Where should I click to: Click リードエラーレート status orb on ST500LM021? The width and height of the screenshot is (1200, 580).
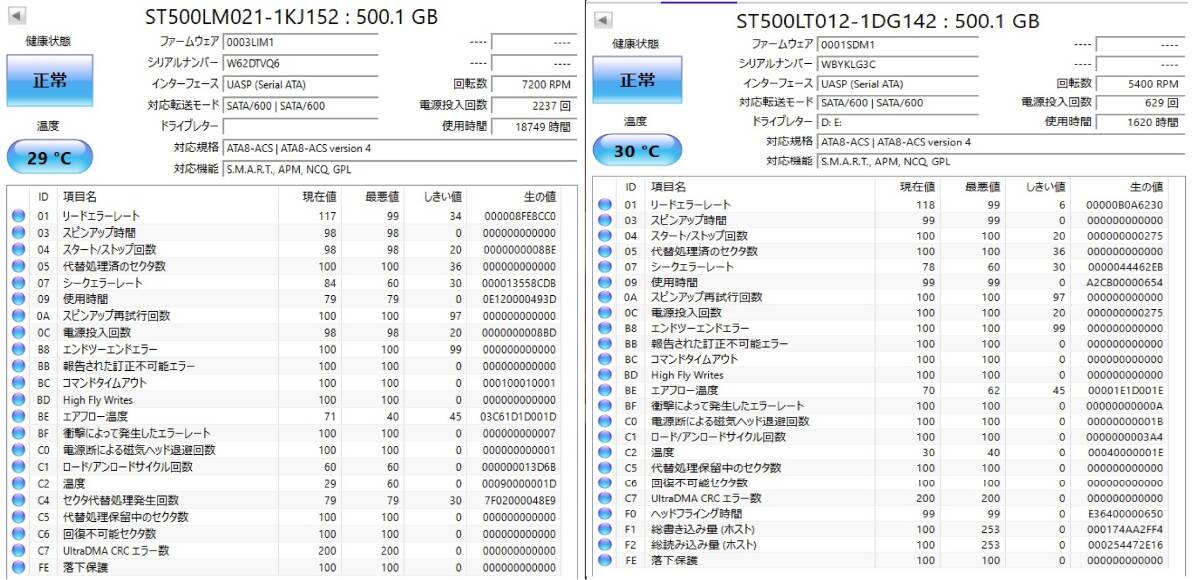pos(18,216)
